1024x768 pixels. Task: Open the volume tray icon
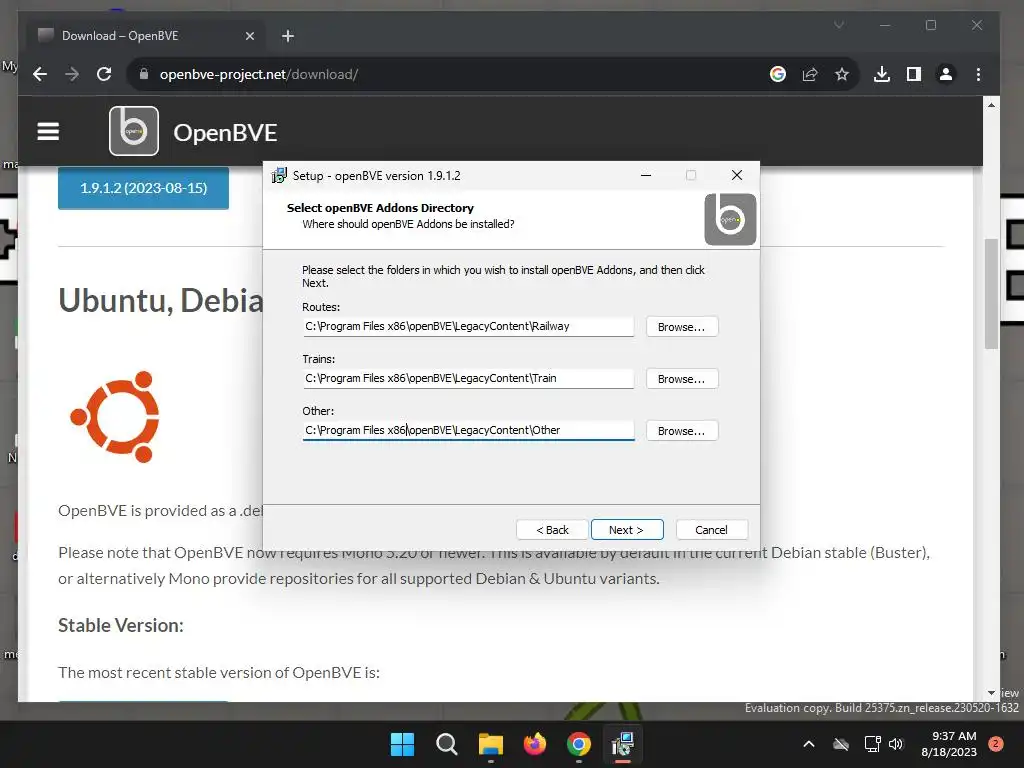[896, 744]
